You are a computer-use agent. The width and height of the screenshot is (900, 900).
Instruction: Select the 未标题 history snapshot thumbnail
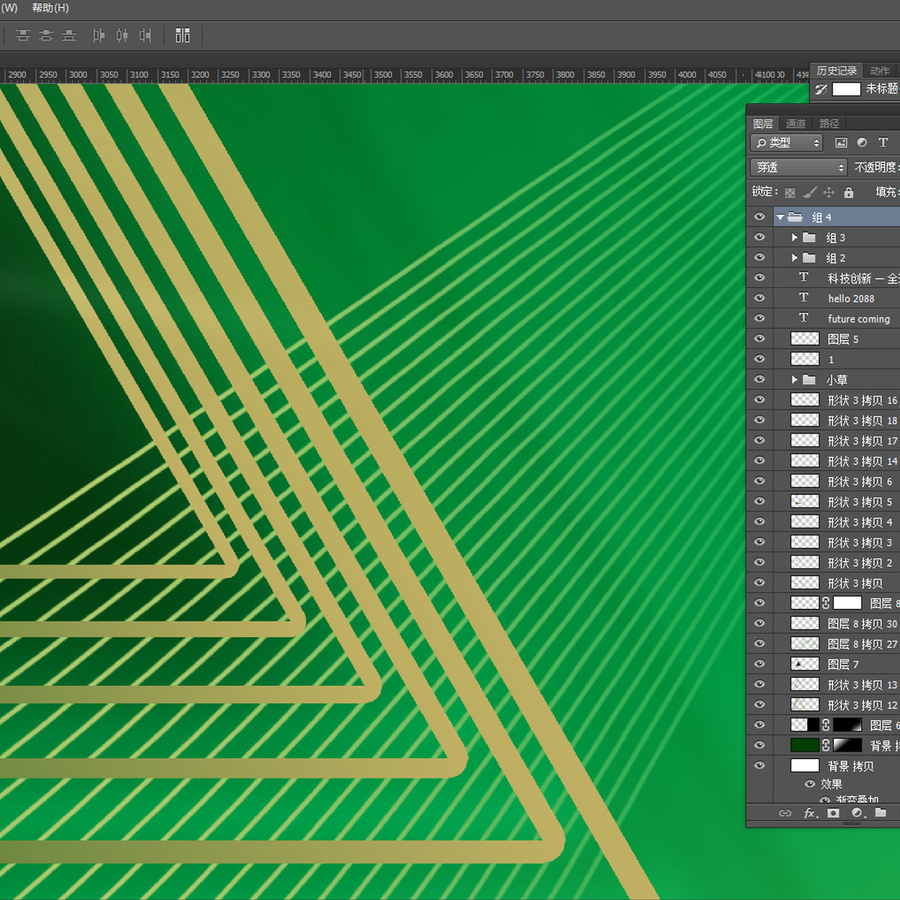click(847, 89)
